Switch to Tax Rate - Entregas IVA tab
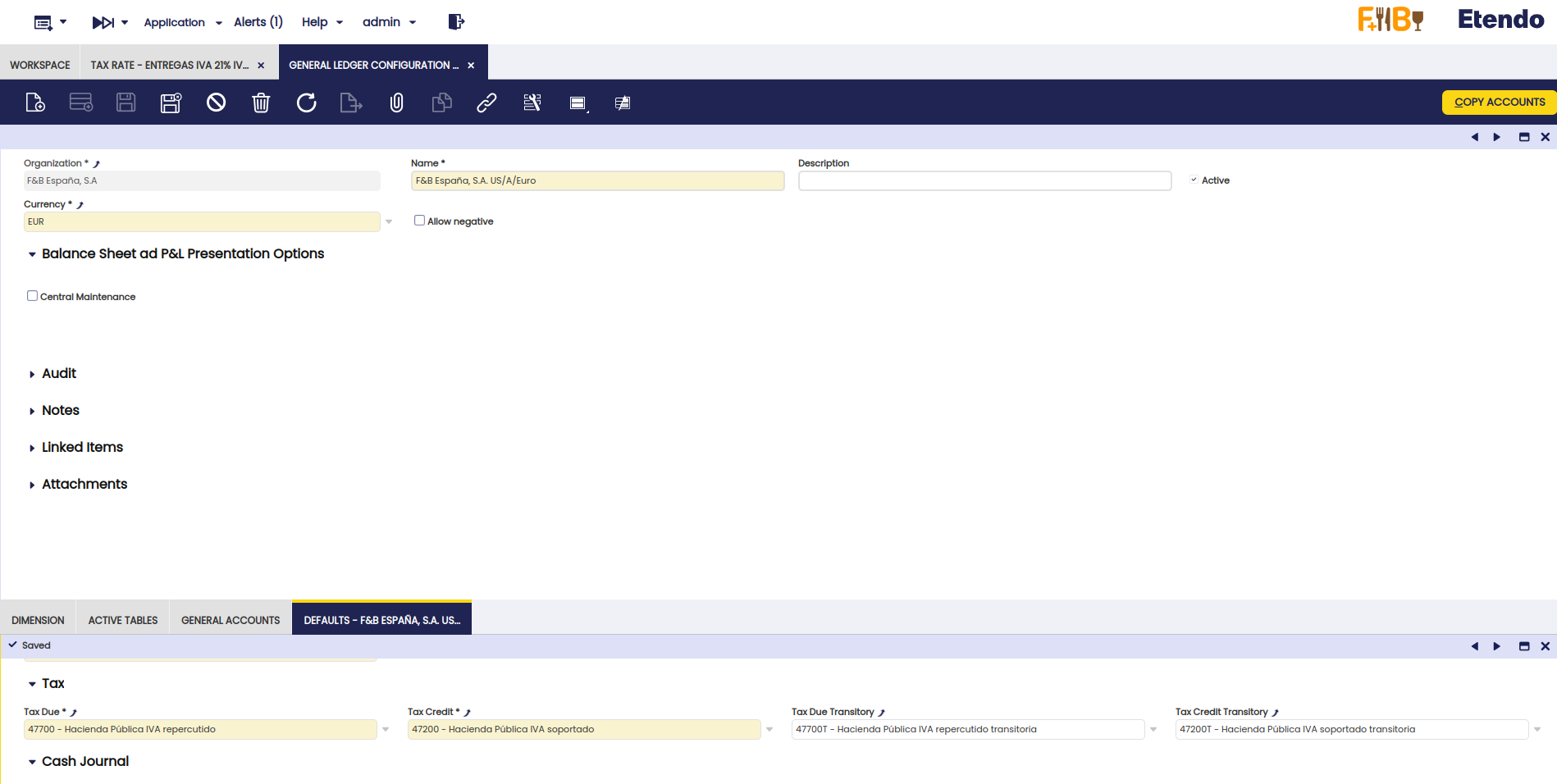The height and width of the screenshot is (784, 1557). 170,65
